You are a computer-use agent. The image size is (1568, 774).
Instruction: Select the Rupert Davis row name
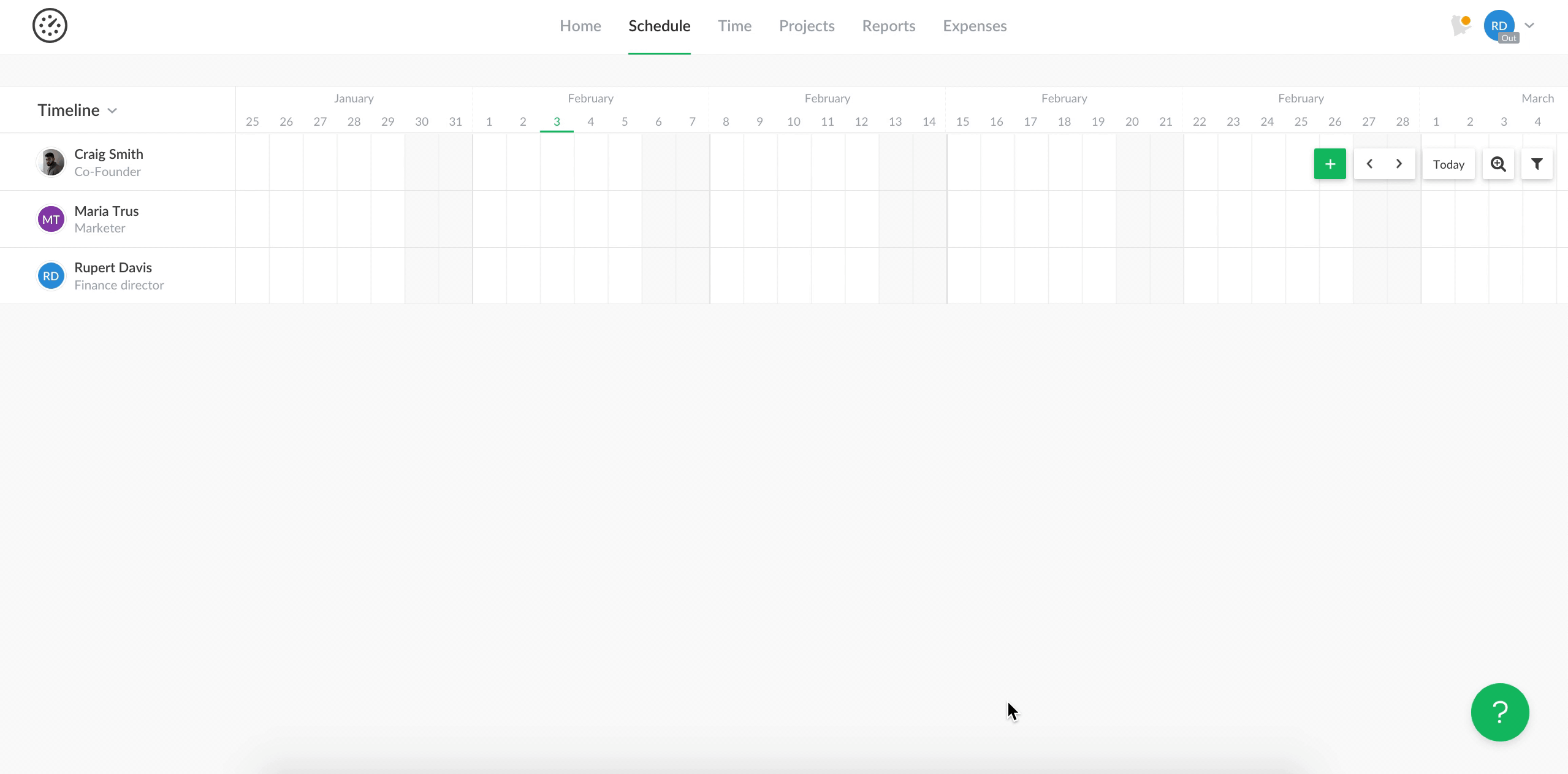113,267
